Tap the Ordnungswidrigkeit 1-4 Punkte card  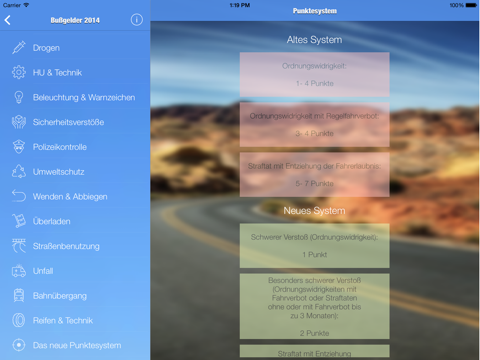314,74
